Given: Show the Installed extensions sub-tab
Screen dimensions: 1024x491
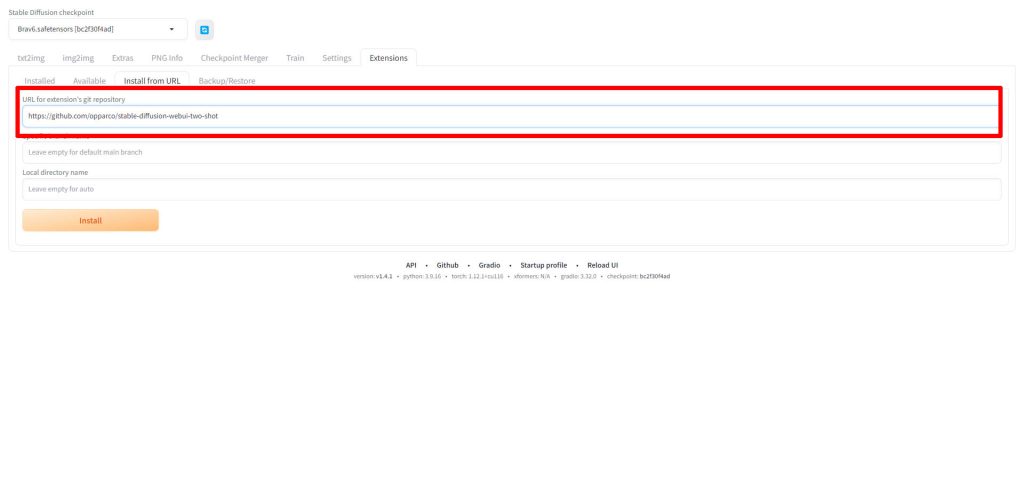Looking at the screenshot, I should click(x=40, y=81).
